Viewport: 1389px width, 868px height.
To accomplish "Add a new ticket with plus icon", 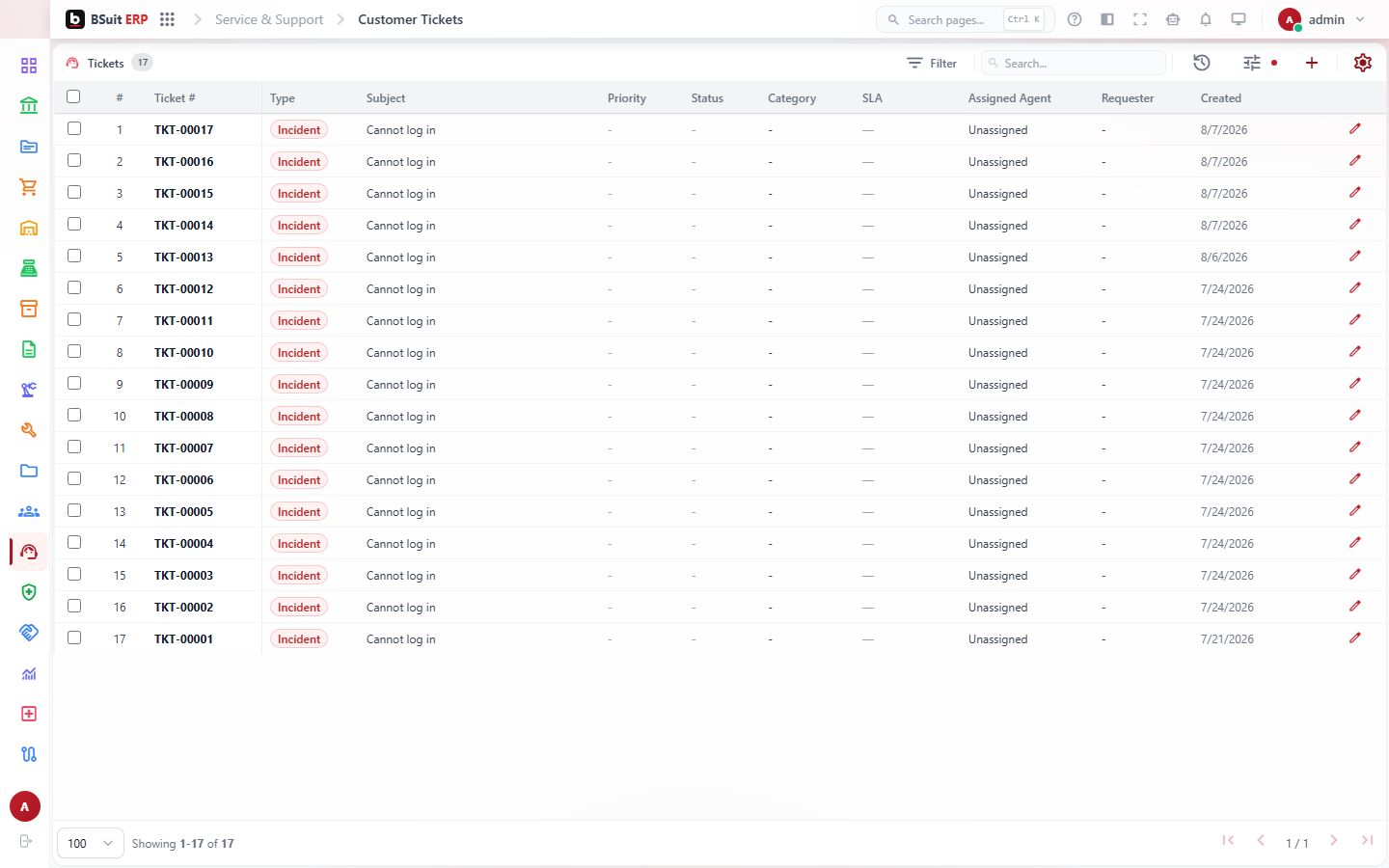I will click(x=1312, y=63).
